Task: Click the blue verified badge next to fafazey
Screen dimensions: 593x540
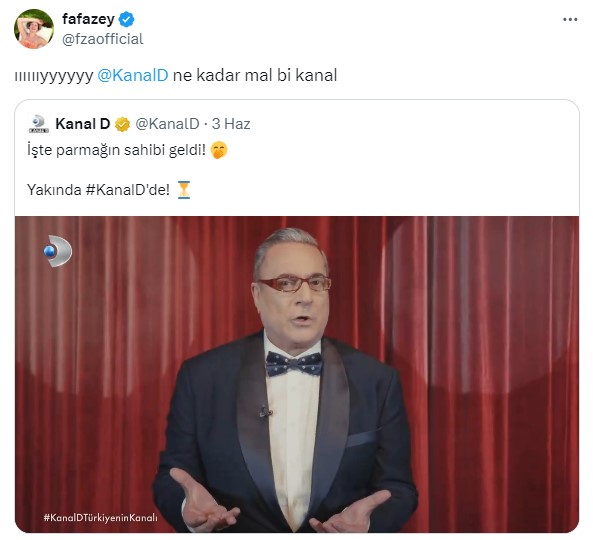Action: point(126,20)
